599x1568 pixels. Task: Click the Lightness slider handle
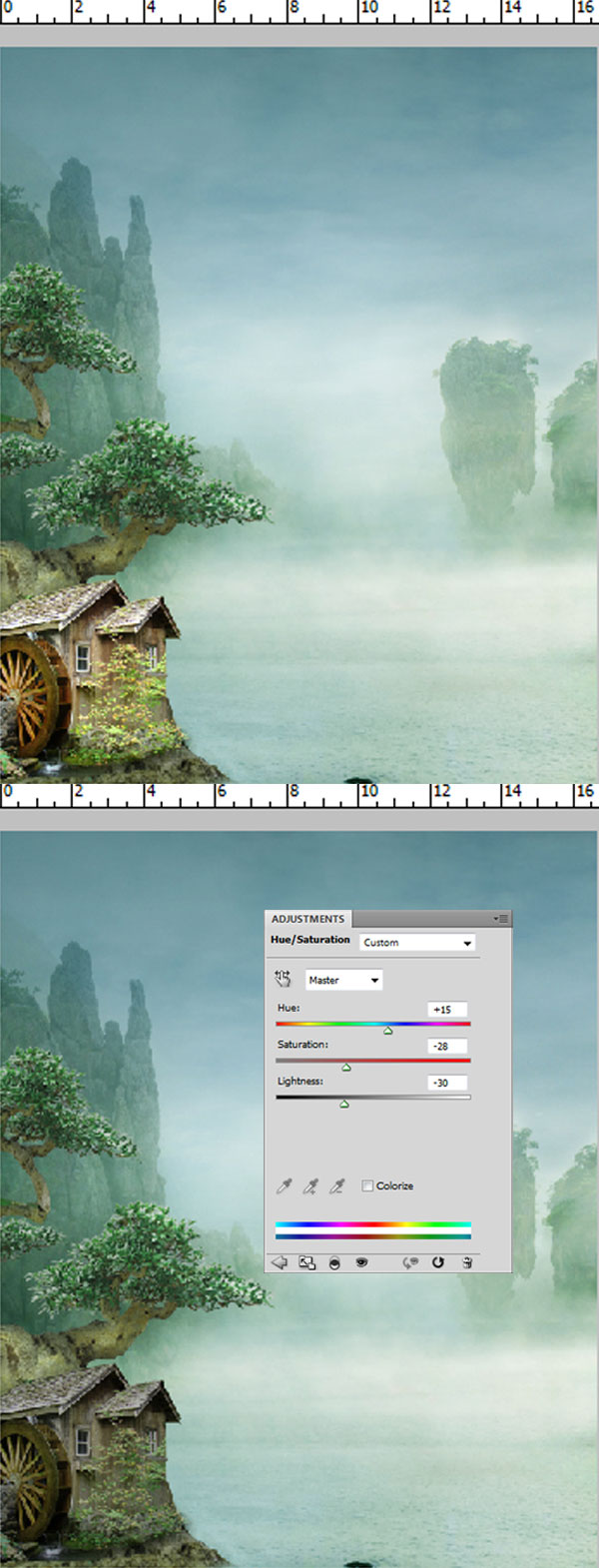coord(344,1104)
